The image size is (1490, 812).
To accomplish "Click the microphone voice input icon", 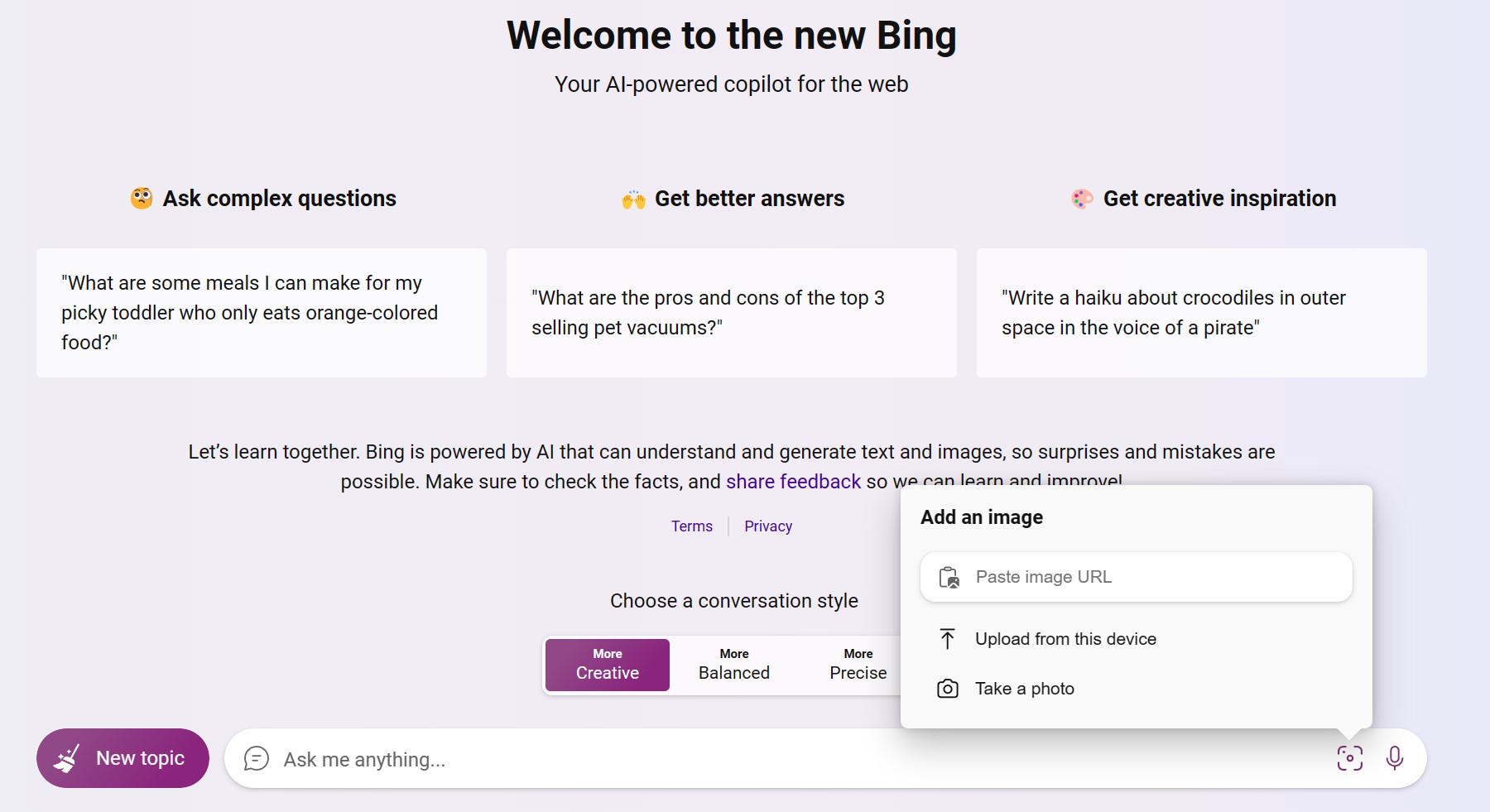I will pyautogui.click(x=1394, y=757).
